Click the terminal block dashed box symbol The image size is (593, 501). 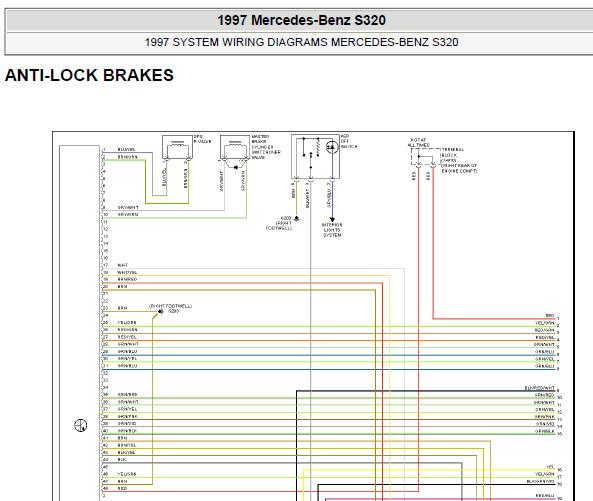tap(425, 156)
